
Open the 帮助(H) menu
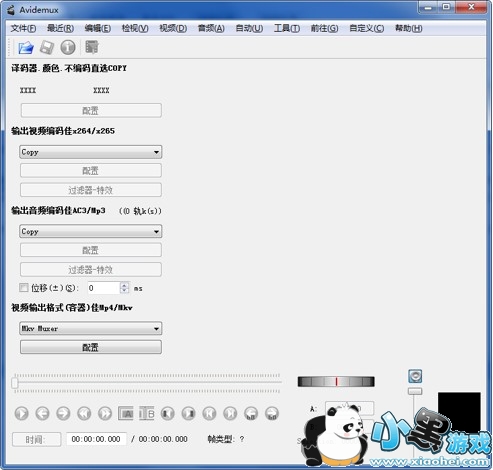409,28
